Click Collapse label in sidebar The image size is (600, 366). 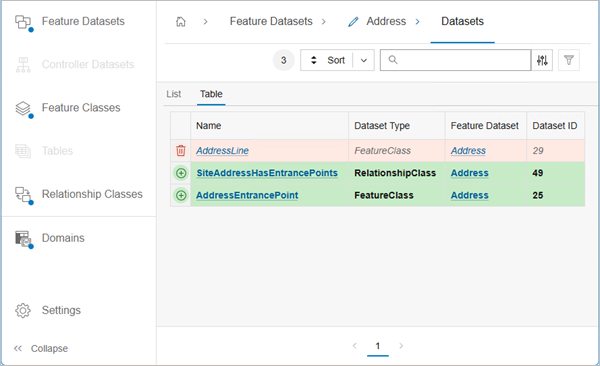click(49, 348)
